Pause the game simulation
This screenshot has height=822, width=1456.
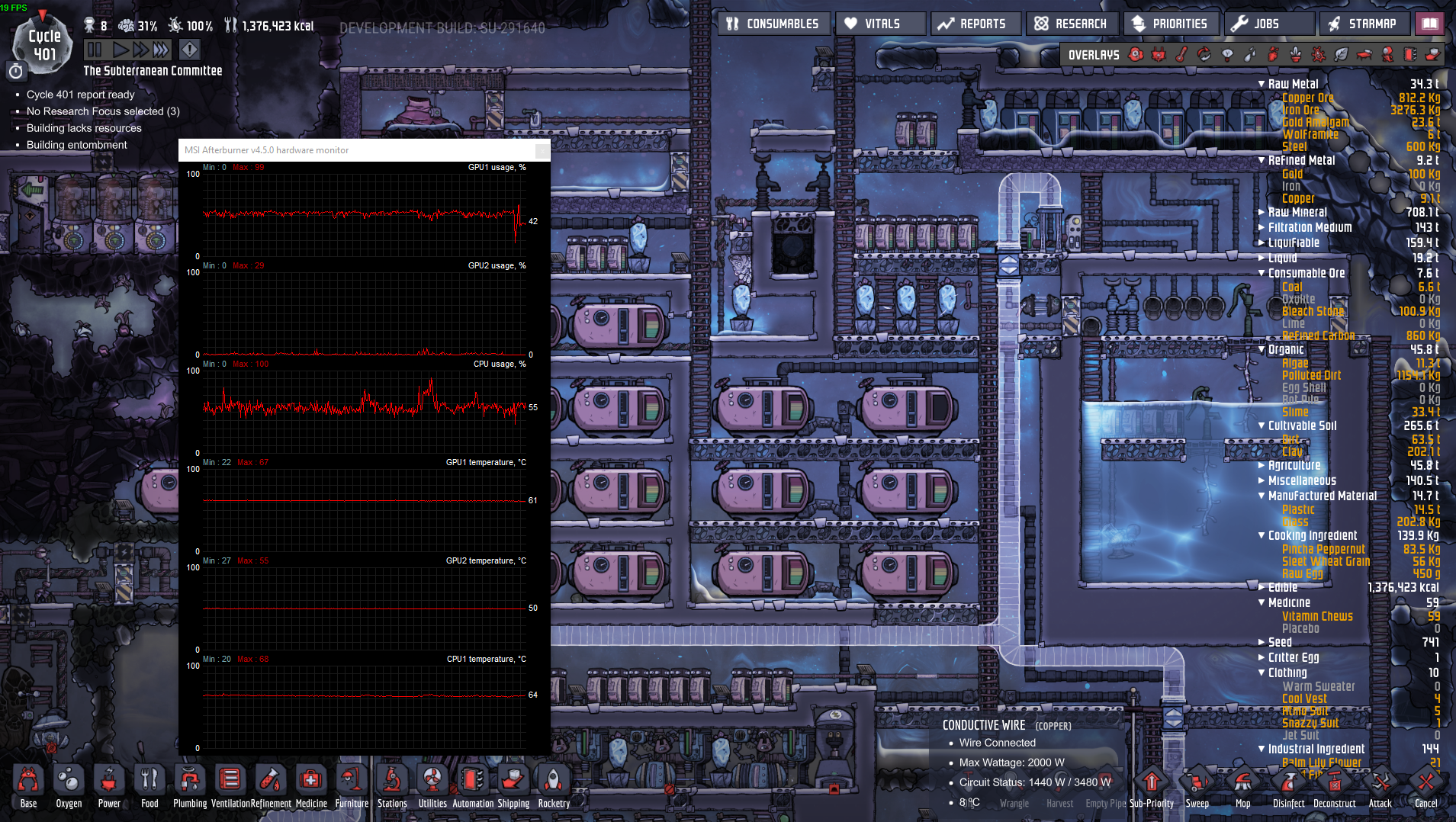click(95, 50)
